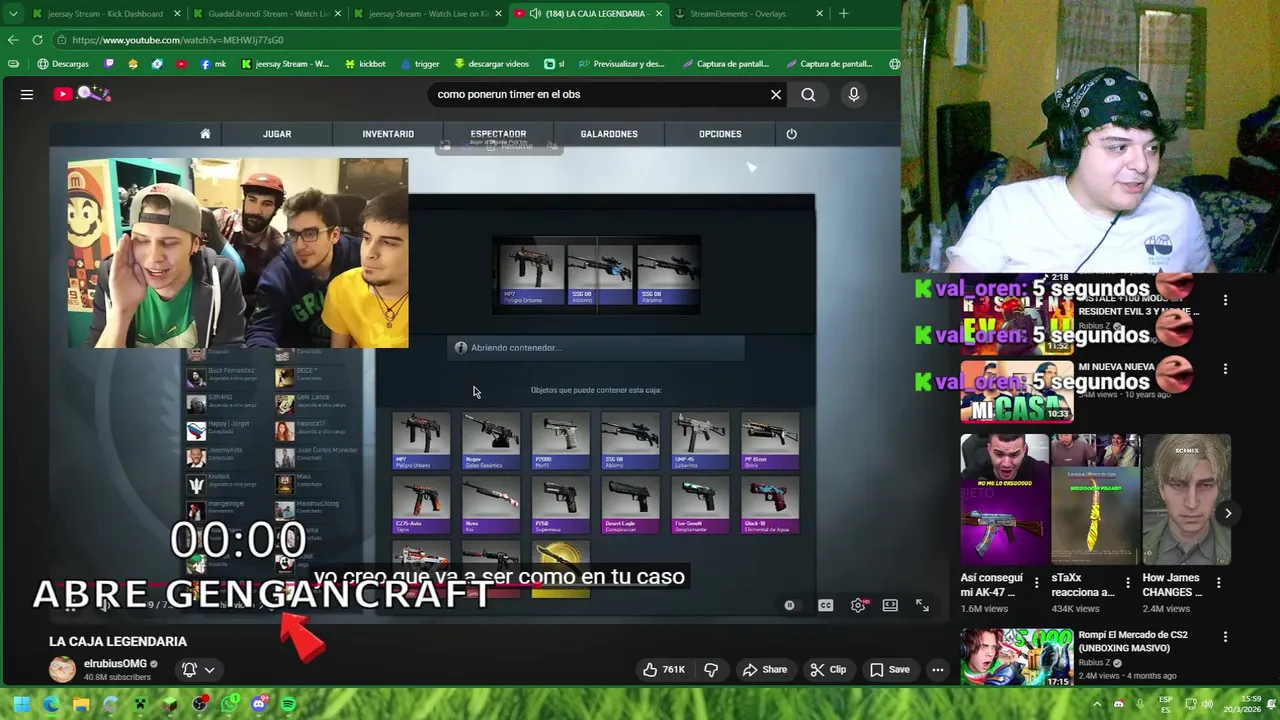Open options menu for Resident Evil video

pyautogui.click(x=1225, y=301)
